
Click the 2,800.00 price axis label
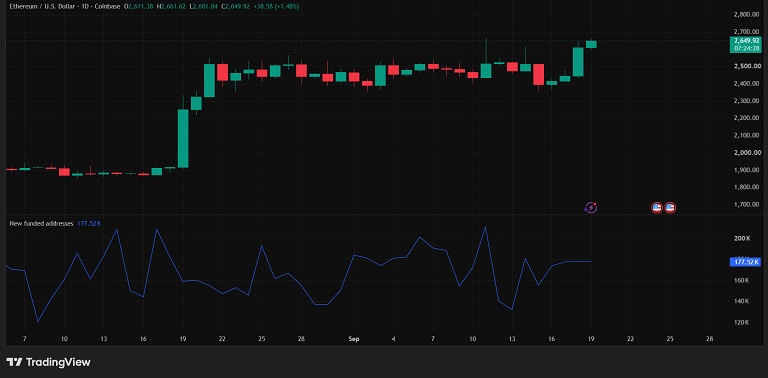click(747, 15)
